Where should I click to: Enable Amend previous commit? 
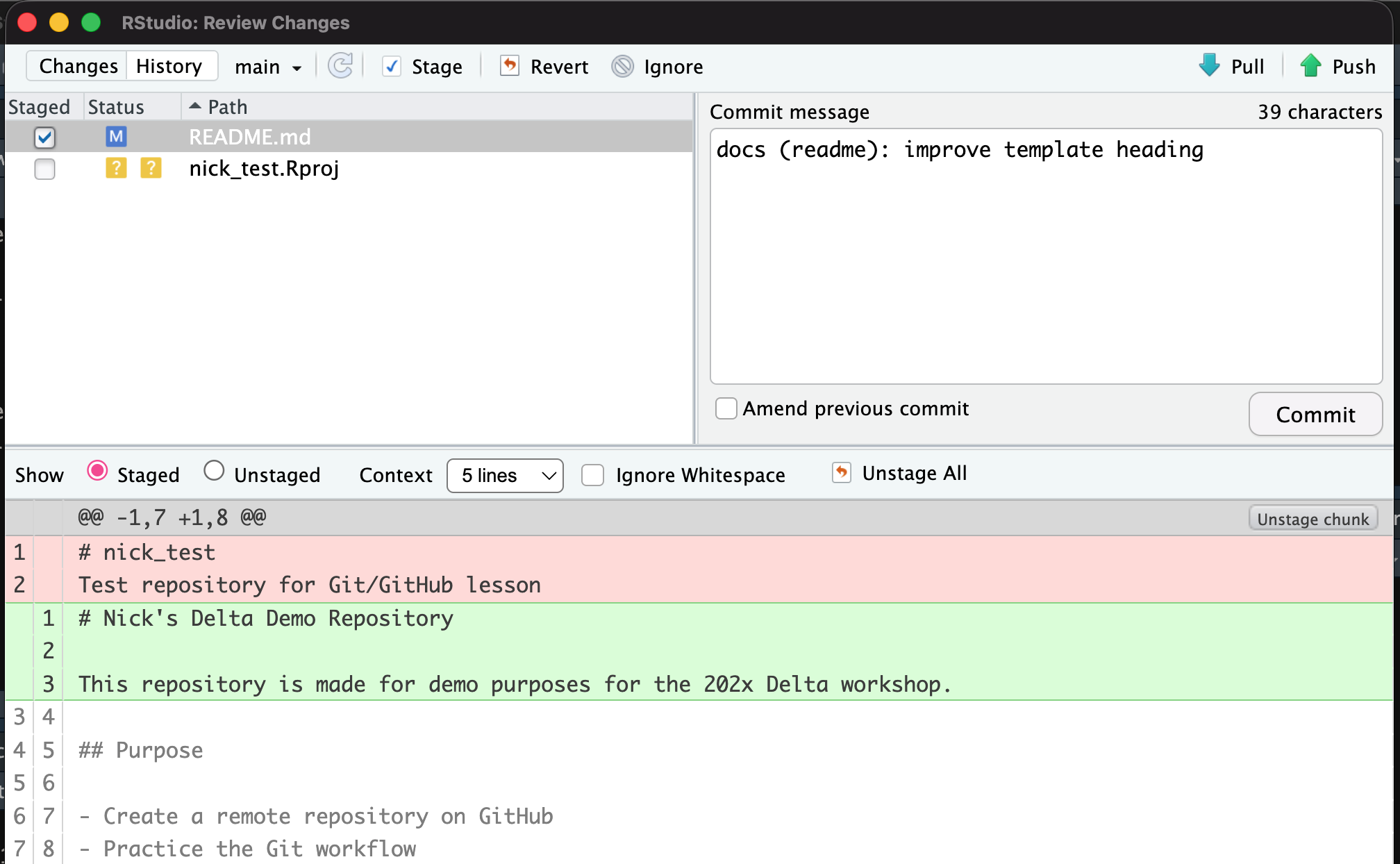click(x=726, y=408)
